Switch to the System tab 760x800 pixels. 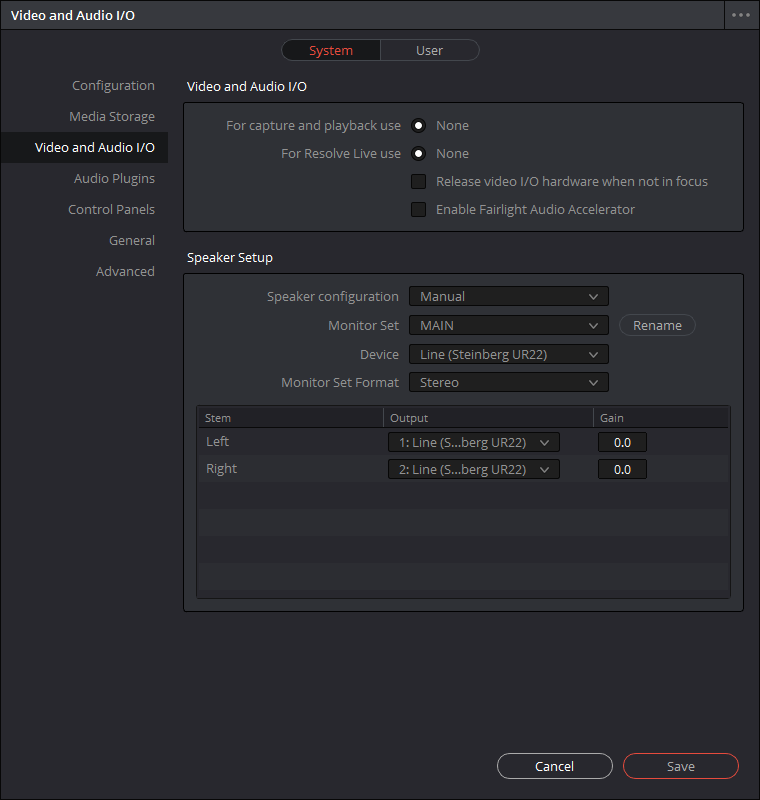pos(331,51)
